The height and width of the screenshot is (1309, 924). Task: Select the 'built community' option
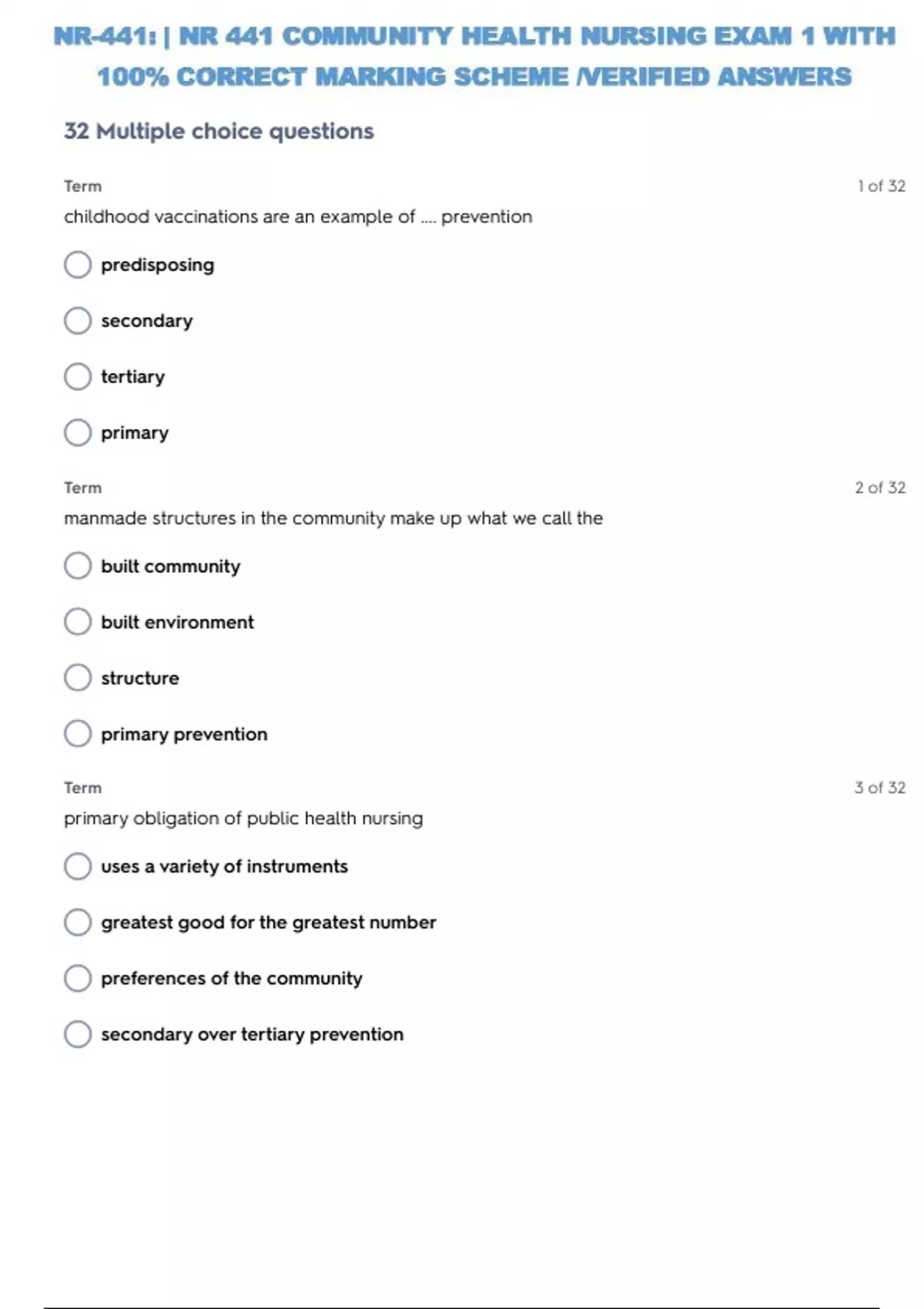tap(78, 566)
